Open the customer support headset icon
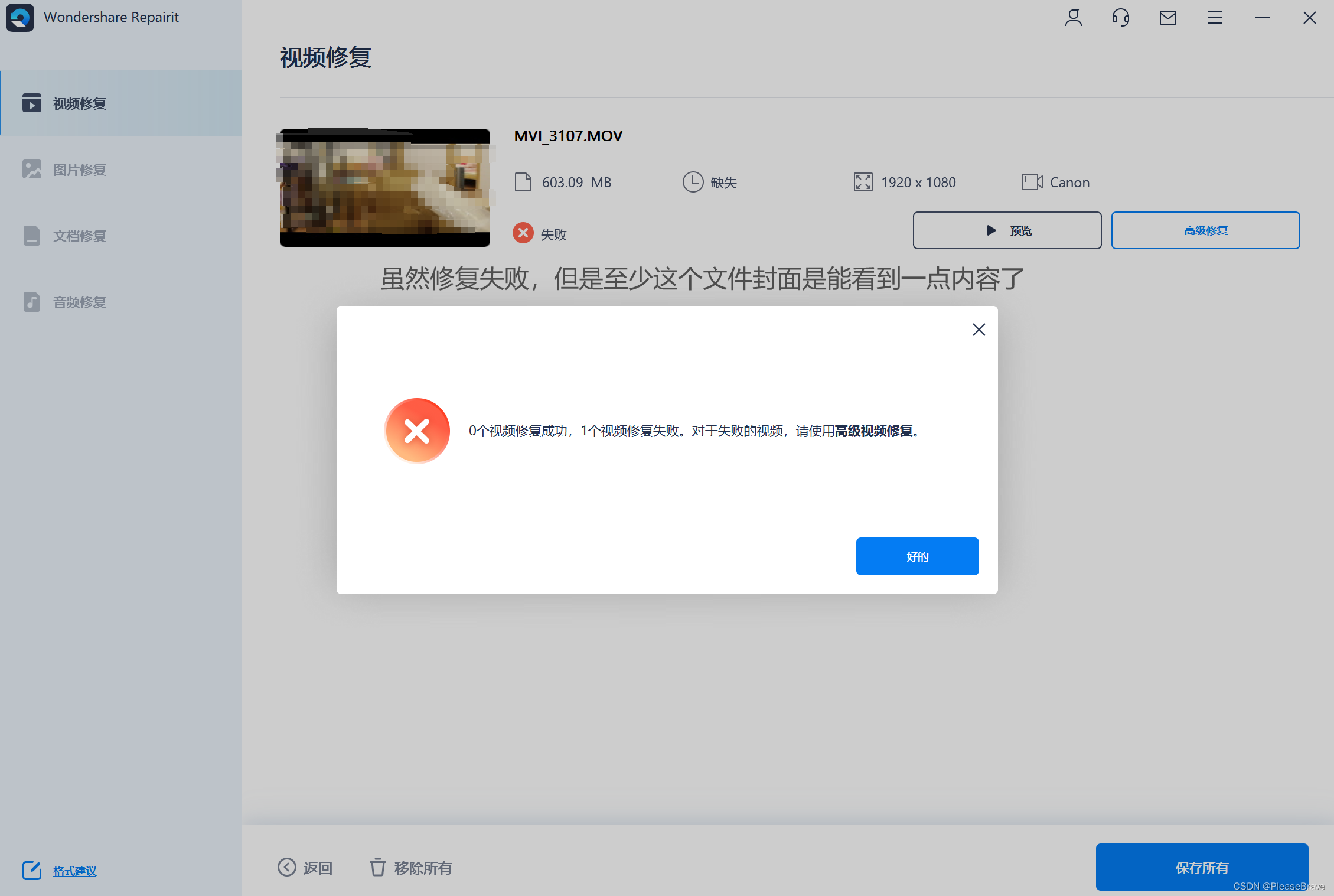 tap(1120, 18)
